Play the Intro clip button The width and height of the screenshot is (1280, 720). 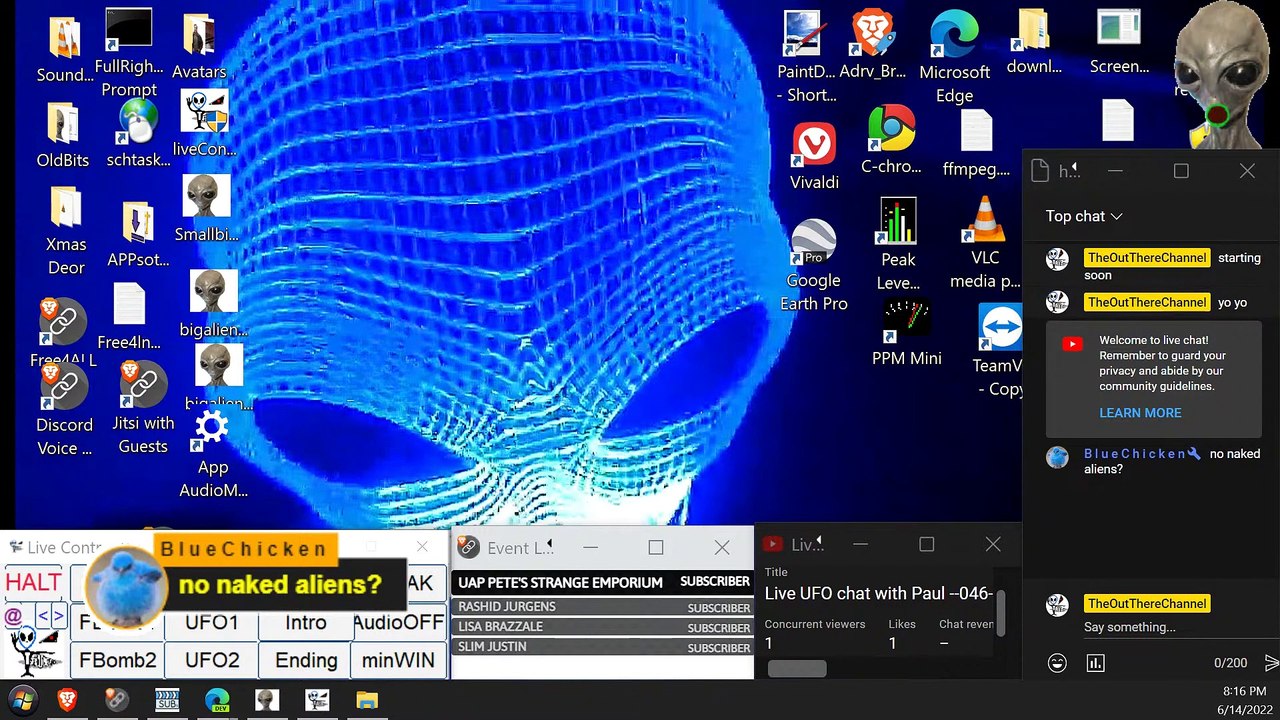pos(306,622)
